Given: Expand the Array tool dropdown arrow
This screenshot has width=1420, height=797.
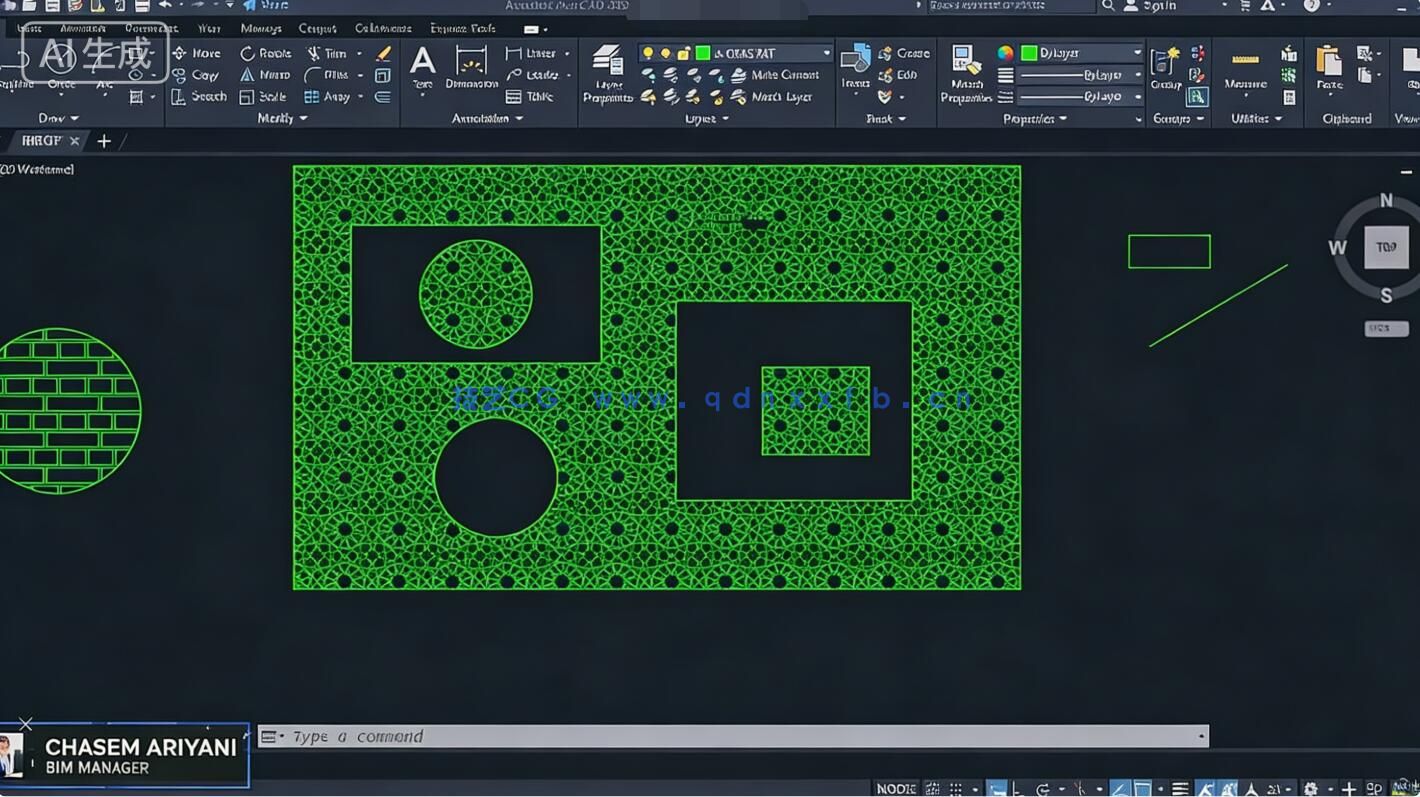Looking at the screenshot, I should coord(358,97).
